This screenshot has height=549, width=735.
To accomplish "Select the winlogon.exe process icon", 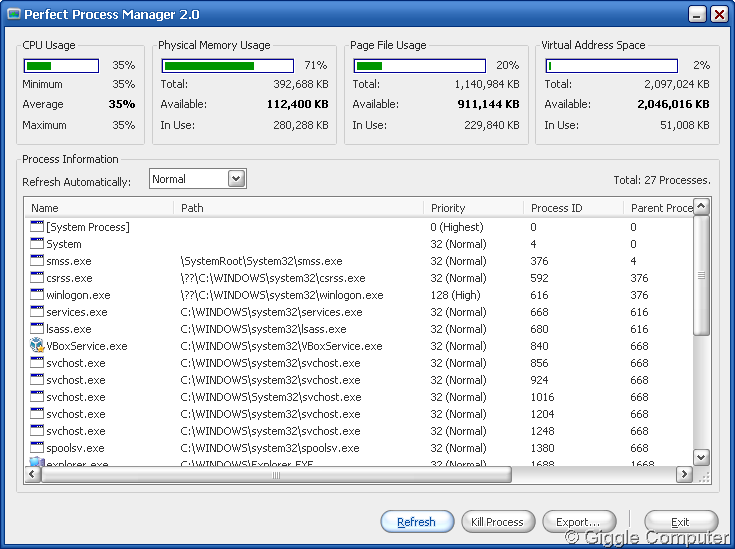I will point(37,295).
